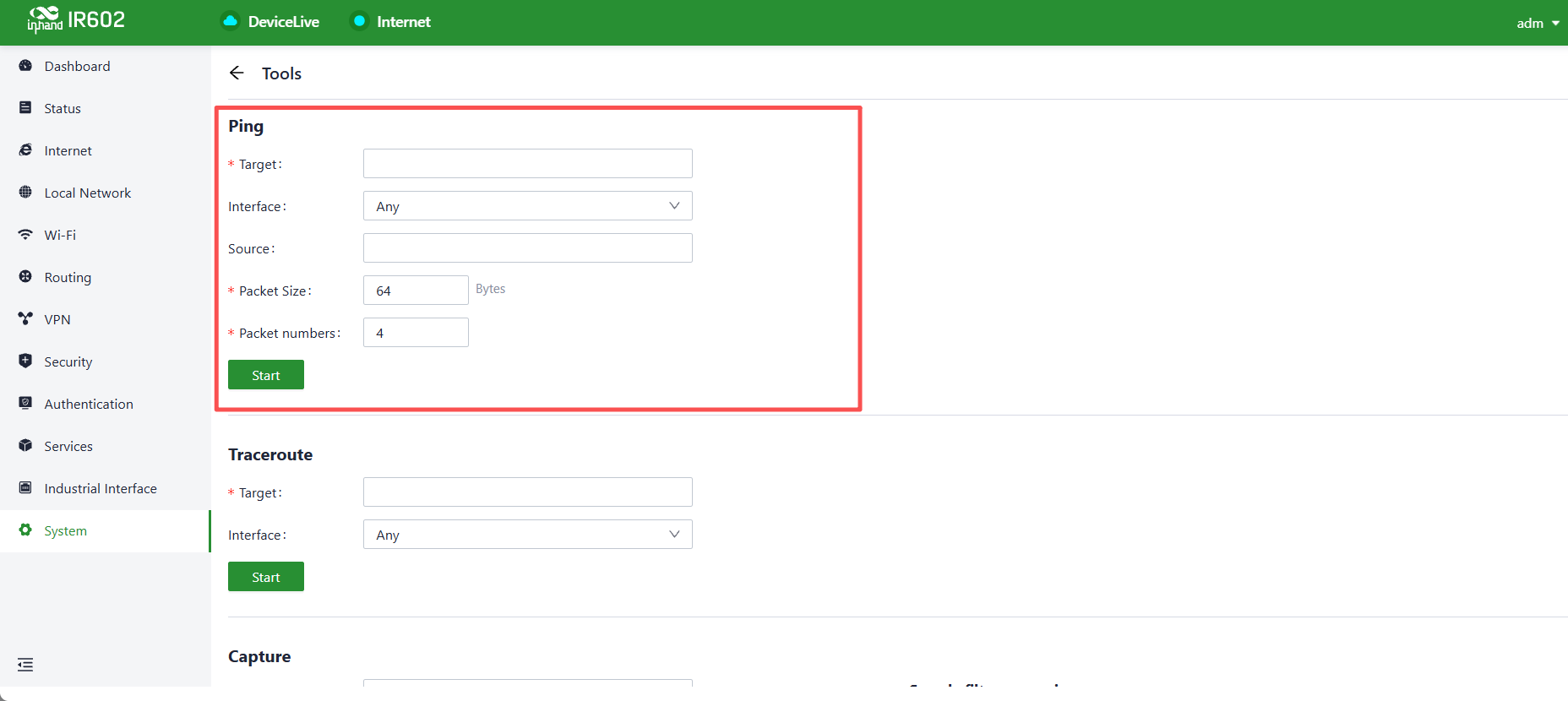This screenshot has width=1568, height=701.
Task: Focus the Ping Target input field
Action: [528, 164]
